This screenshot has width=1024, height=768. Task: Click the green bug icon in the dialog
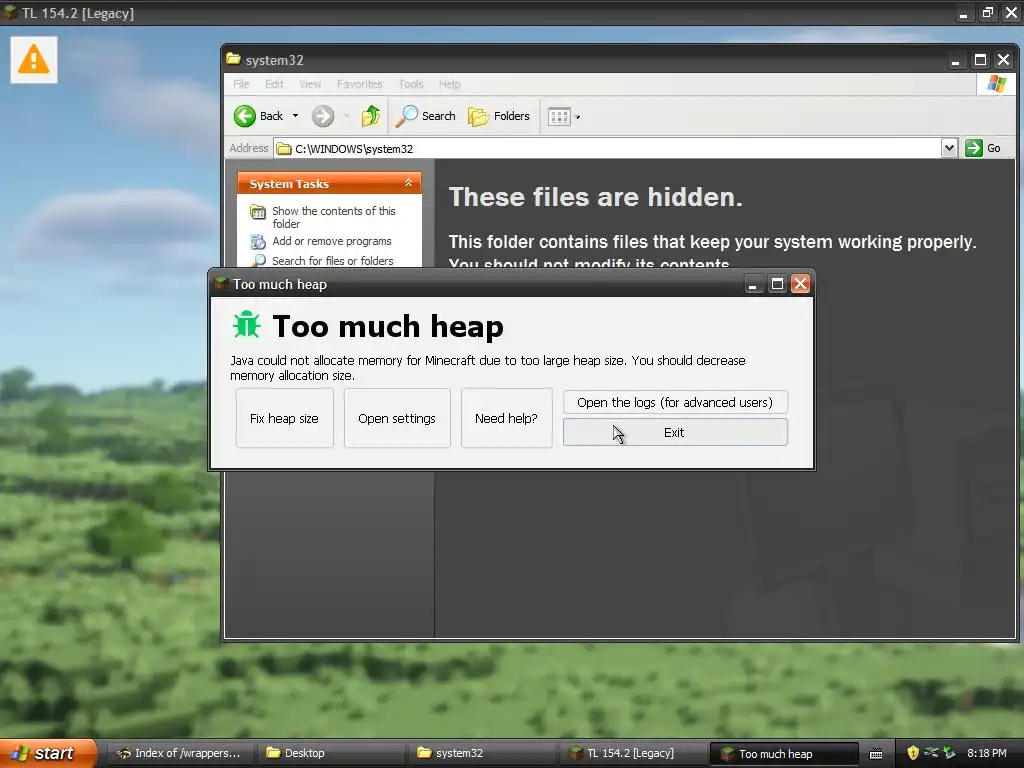[247, 325]
